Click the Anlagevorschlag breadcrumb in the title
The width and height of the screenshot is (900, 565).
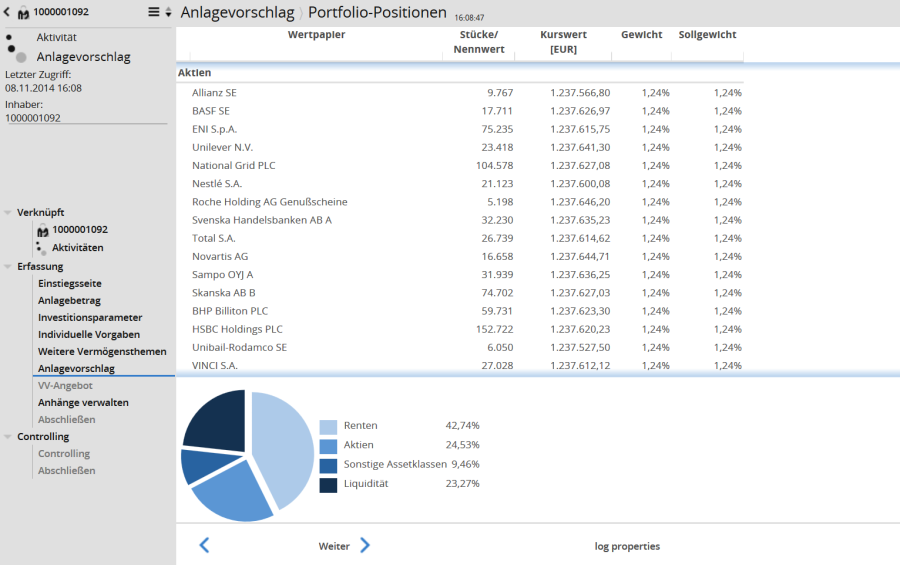[x=237, y=13]
